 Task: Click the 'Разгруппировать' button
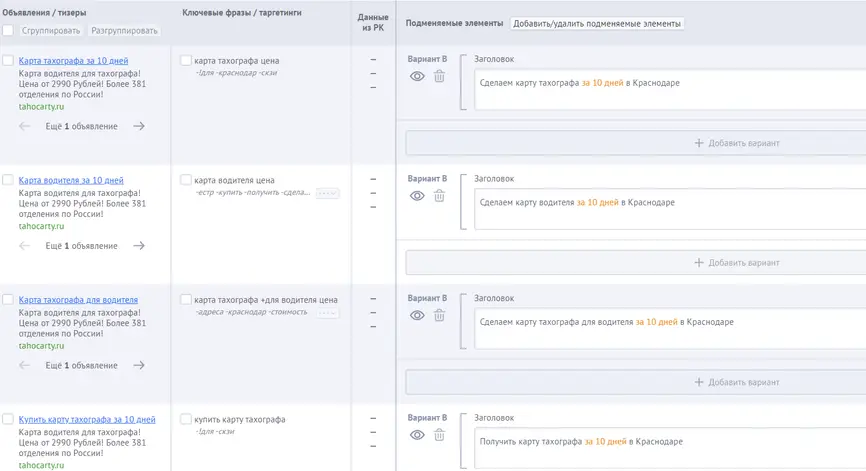pyautogui.click(x=124, y=30)
